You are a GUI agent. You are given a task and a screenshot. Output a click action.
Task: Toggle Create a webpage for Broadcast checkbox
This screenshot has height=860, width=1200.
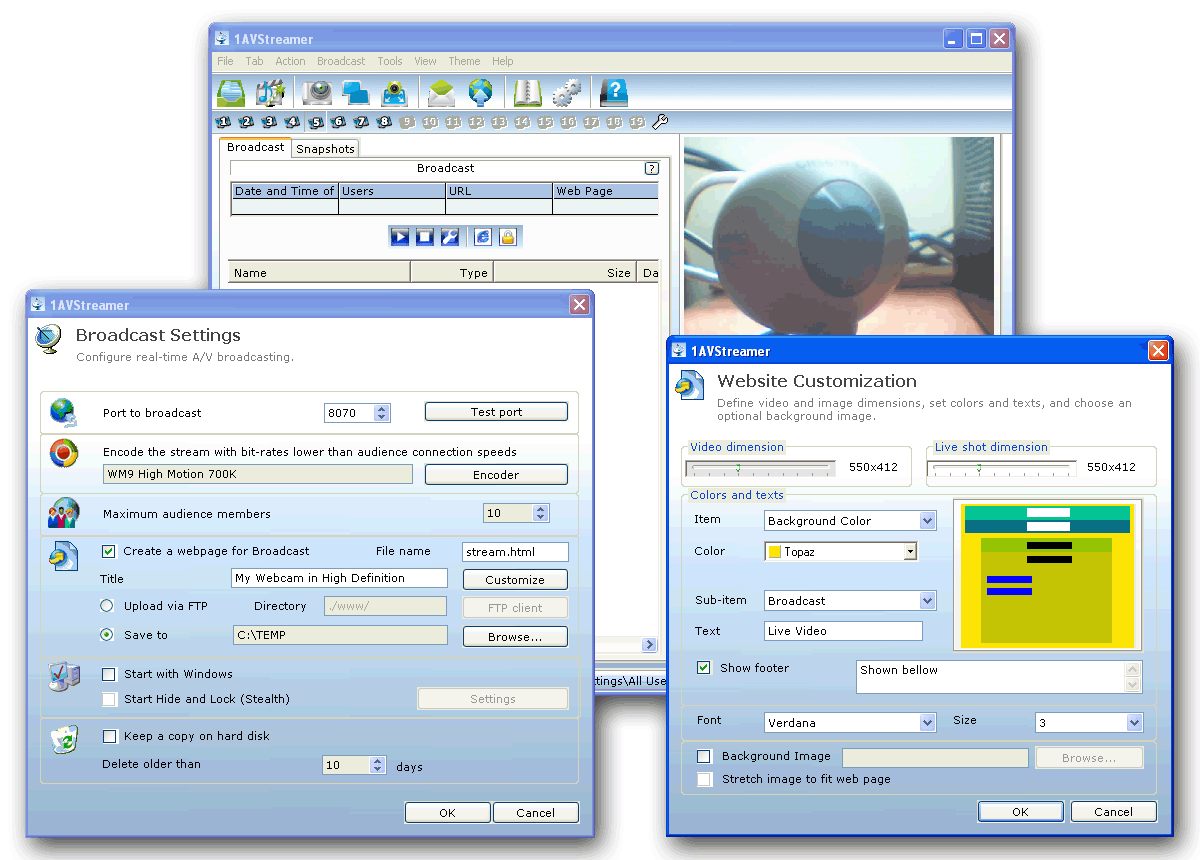(109, 551)
